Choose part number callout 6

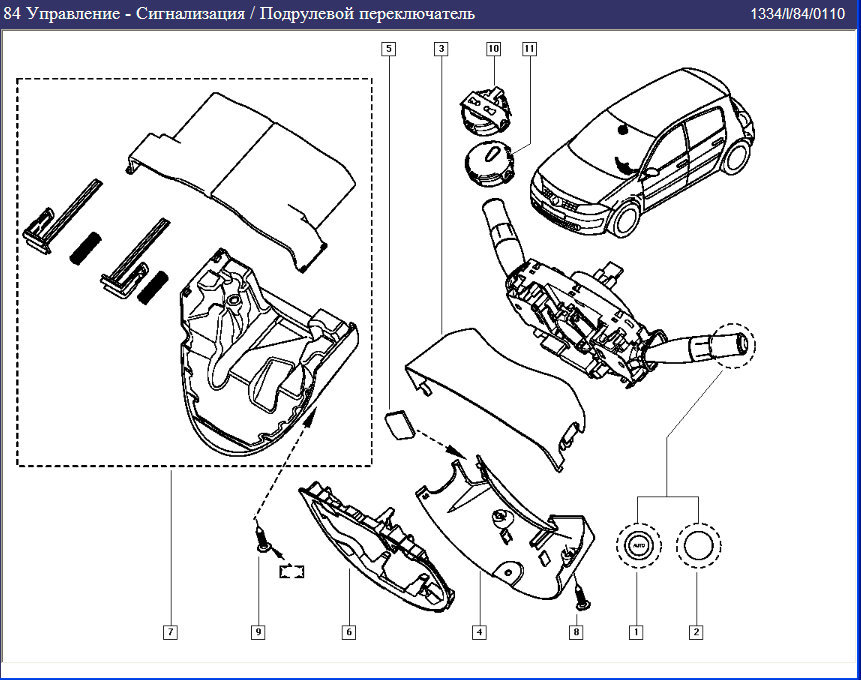(349, 632)
